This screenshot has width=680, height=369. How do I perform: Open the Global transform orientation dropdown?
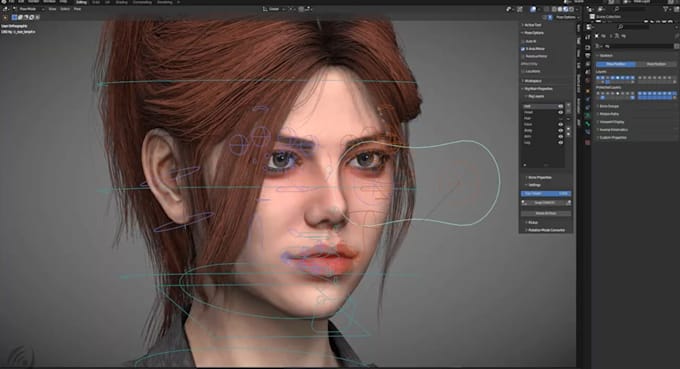click(274, 9)
